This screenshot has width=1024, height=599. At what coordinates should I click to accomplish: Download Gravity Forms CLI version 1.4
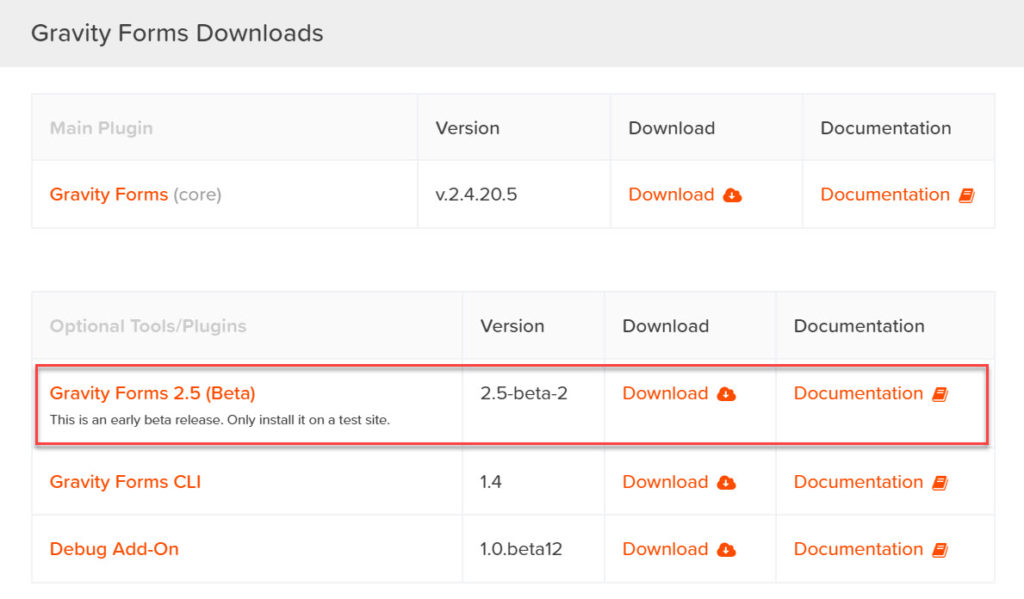tap(665, 481)
